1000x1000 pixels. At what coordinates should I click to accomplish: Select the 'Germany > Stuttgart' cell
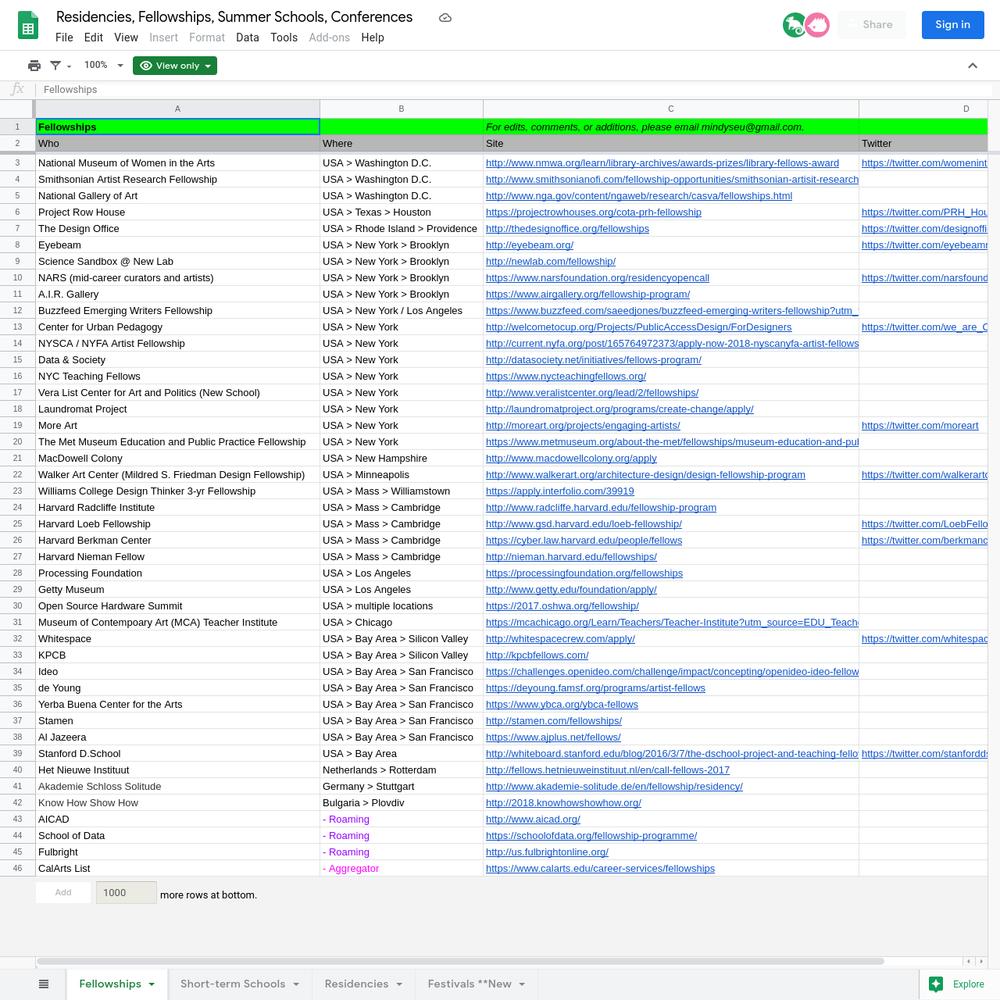coord(401,786)
